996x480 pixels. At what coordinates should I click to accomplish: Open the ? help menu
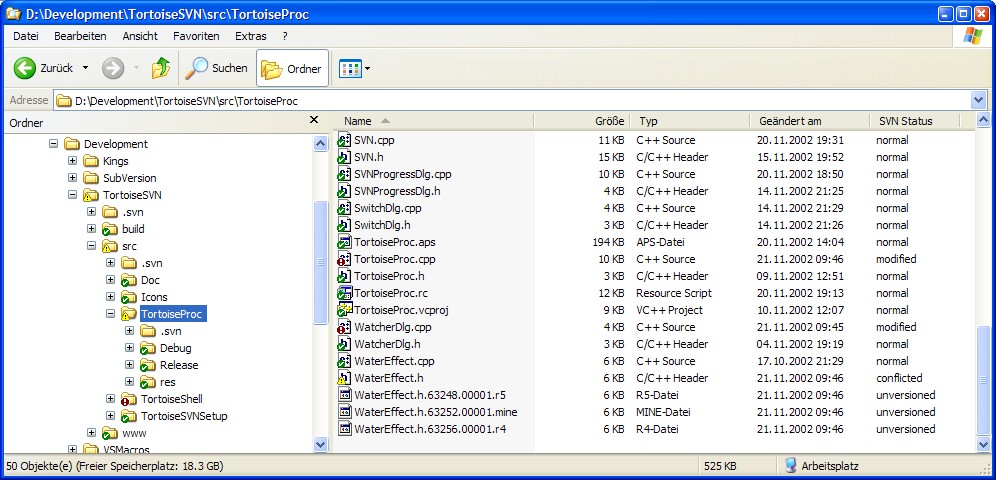pos(285,36)
